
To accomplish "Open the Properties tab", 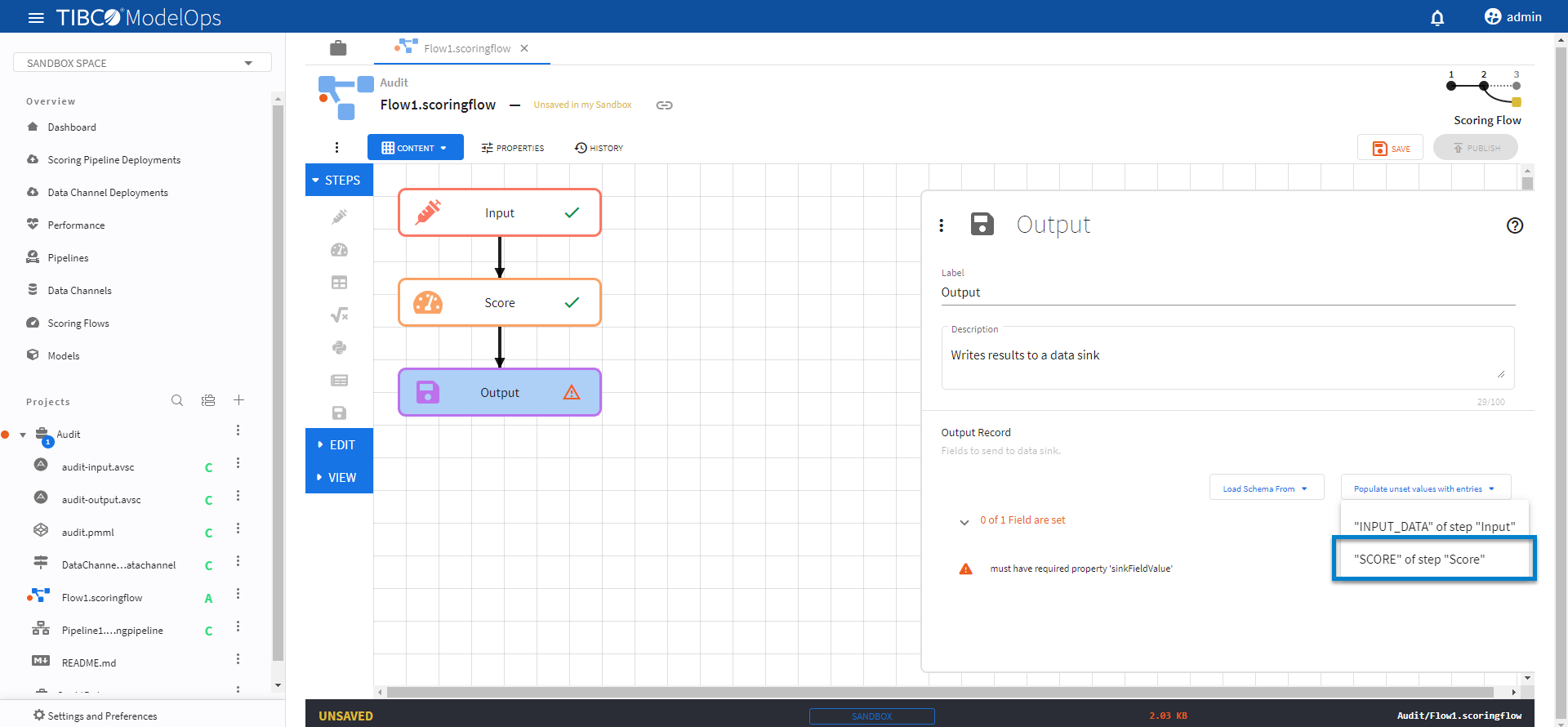I will coord(512,148).
